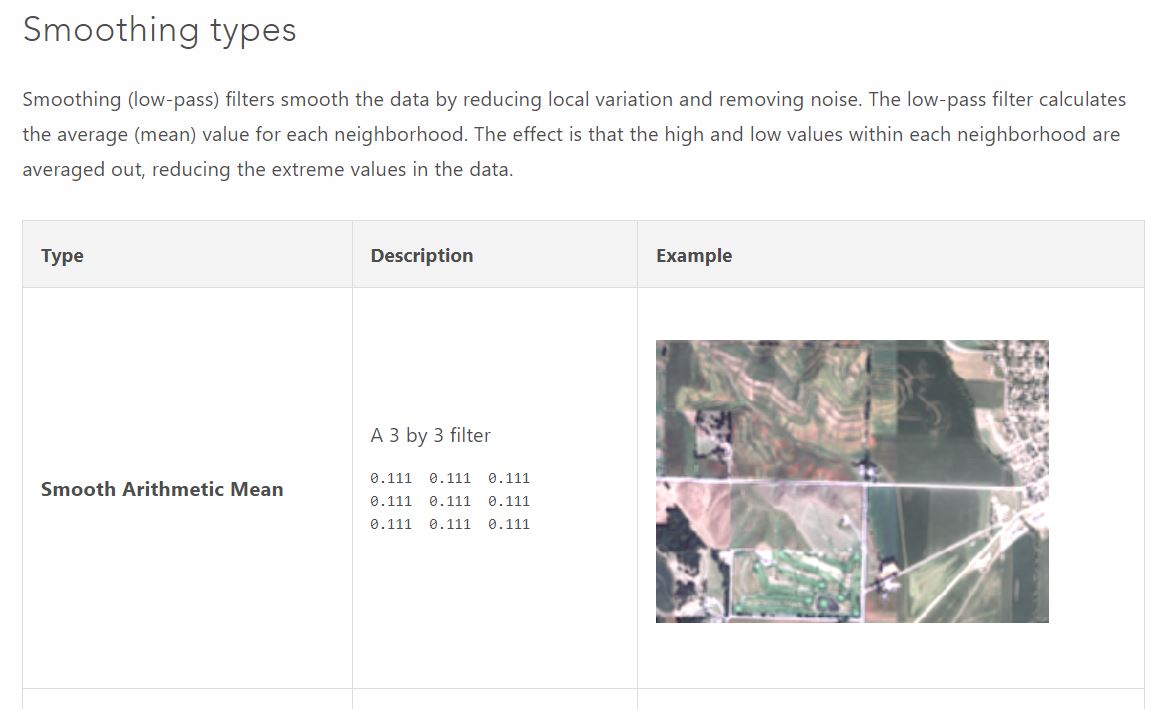Image resolution: width=1173 pixels, height=709 pixels.
Task: Click the "Smoothing types" heading
Action: [x=159, y=30]
